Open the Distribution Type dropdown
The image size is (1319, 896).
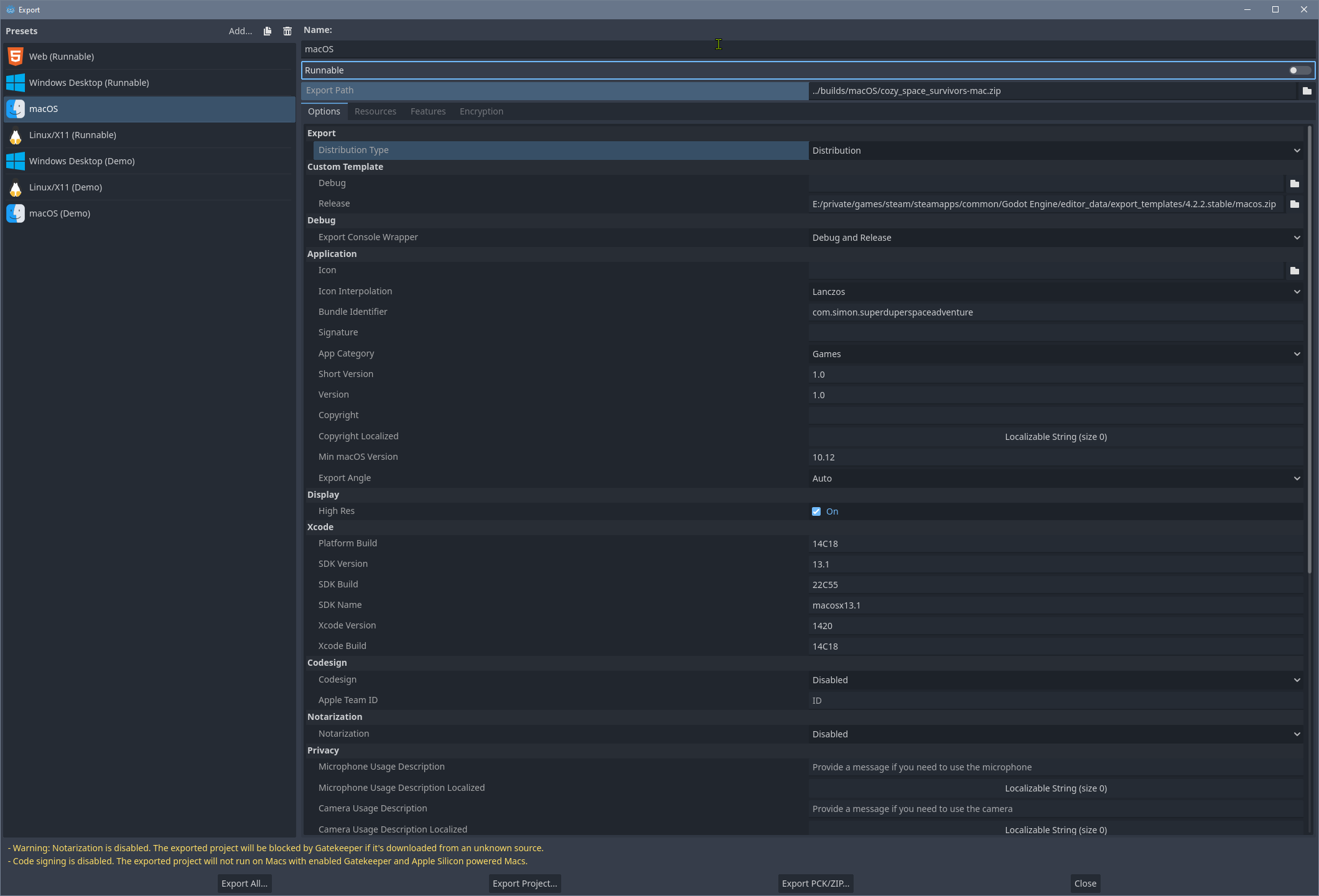tap(1055, 151)
